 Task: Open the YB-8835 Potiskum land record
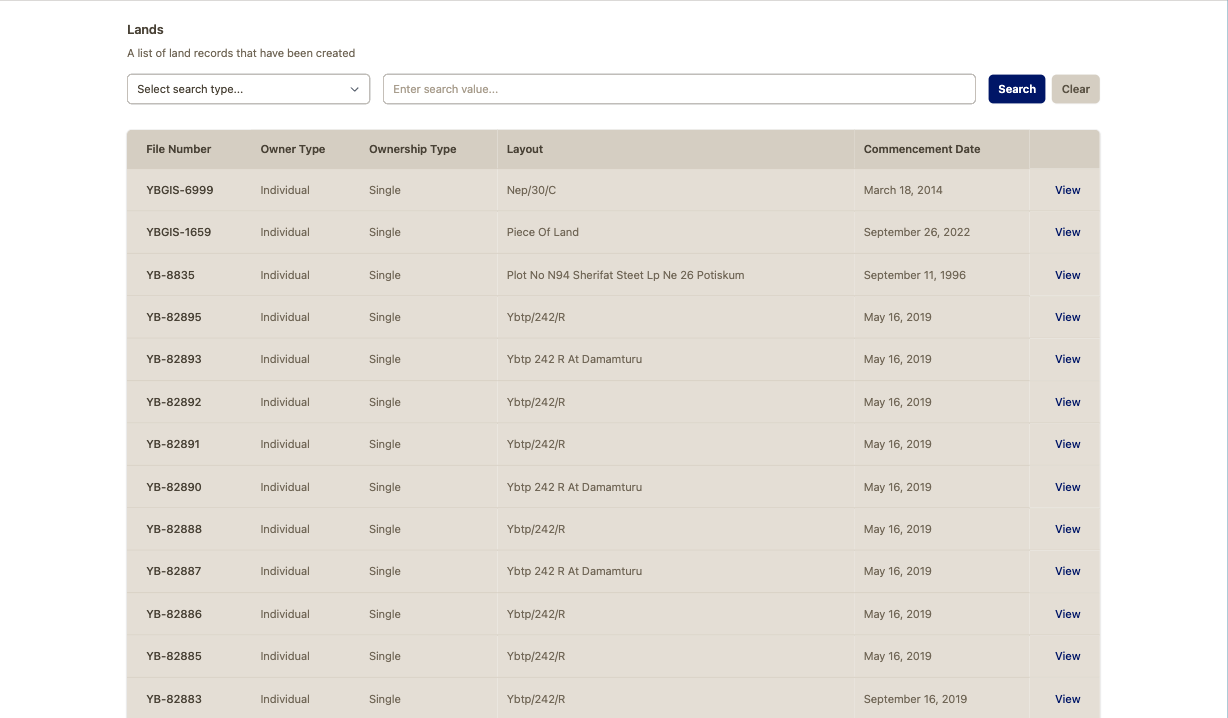tap(1067, 275)
